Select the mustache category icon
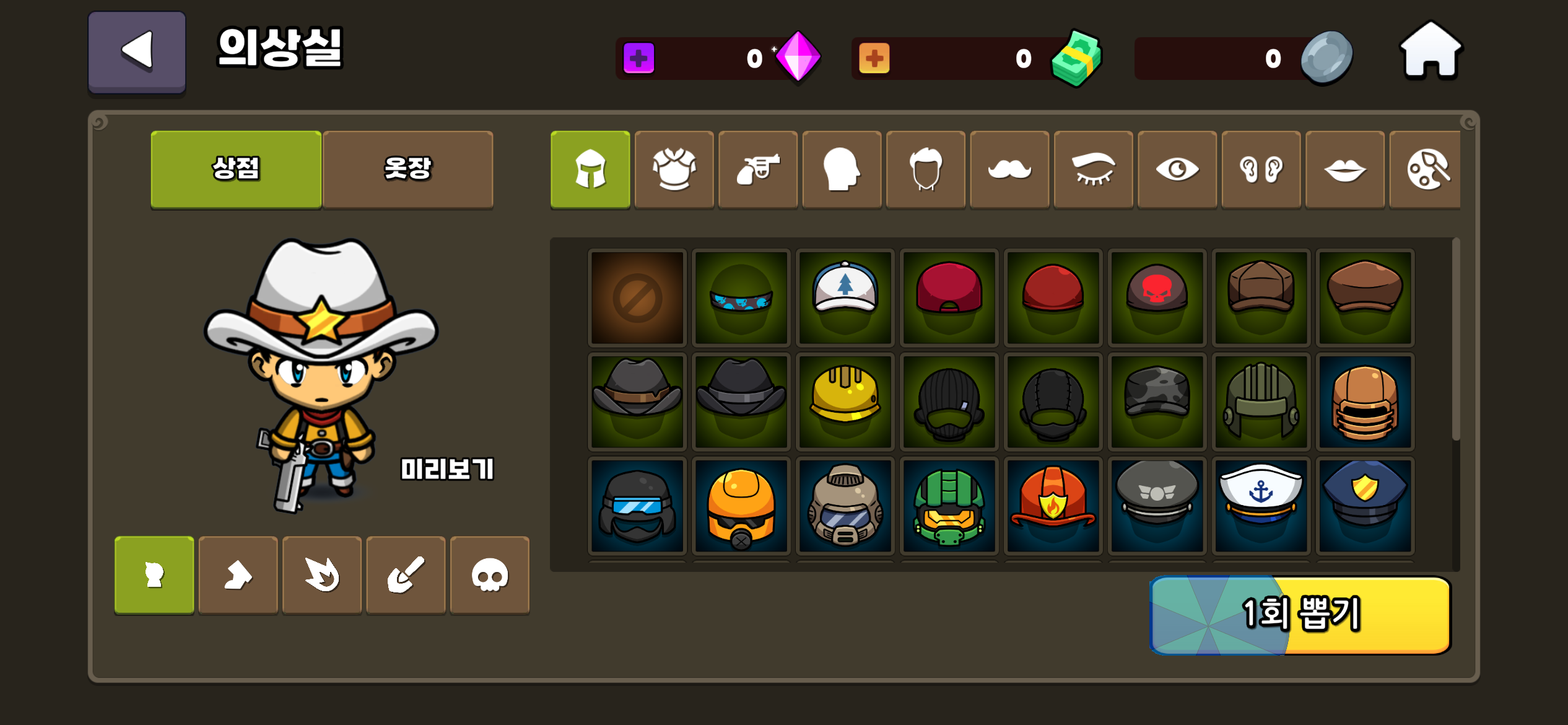Image resolution: width=1568 pixels, height=725 pixels. [x=1009, y=170]
